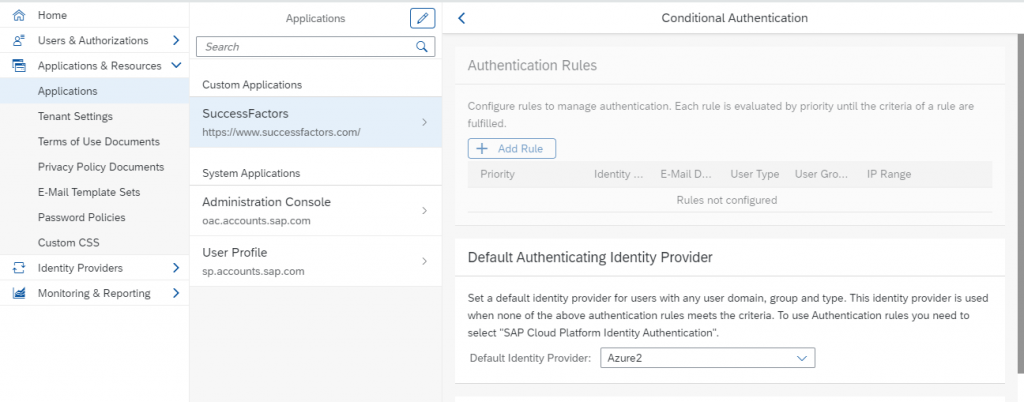The height and width of the screenshot is (402, 1024).
Task: Click the User Type column header
Action: pos(754,174)
